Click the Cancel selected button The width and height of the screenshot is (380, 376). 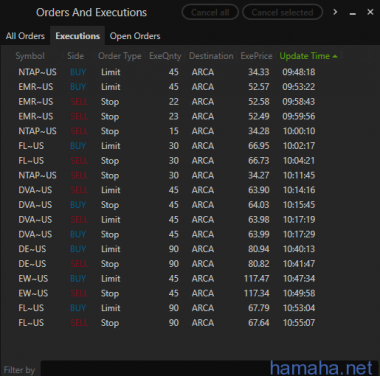click(282, 12)
